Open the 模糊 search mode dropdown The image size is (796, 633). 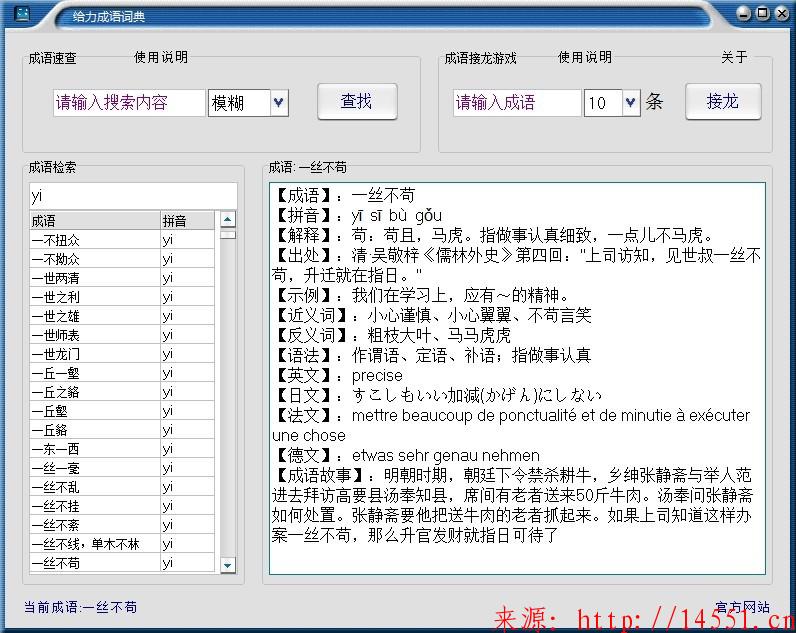[x=279, y=102]
